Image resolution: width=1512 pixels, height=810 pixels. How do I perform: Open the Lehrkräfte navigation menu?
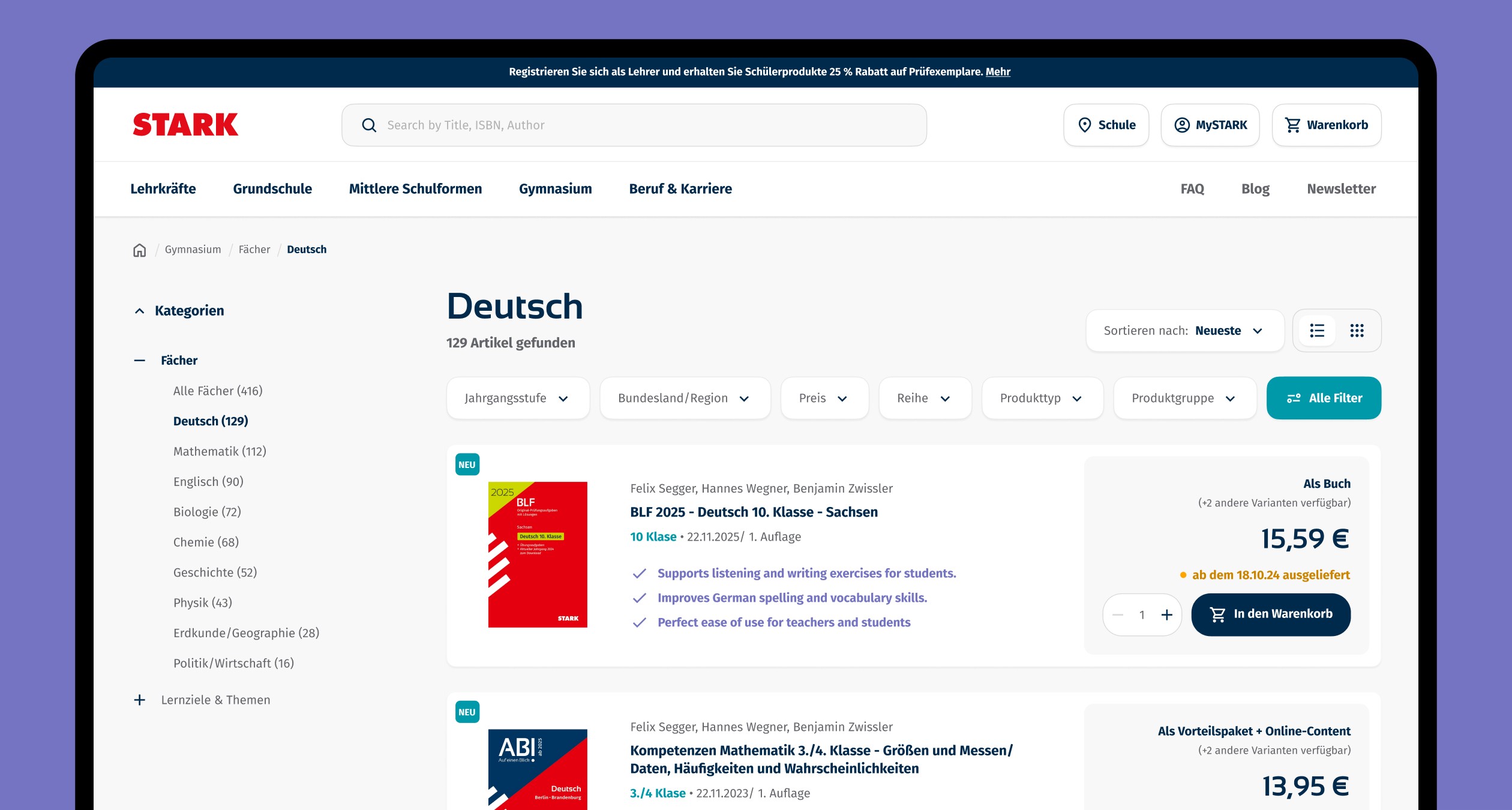point(163,189)
